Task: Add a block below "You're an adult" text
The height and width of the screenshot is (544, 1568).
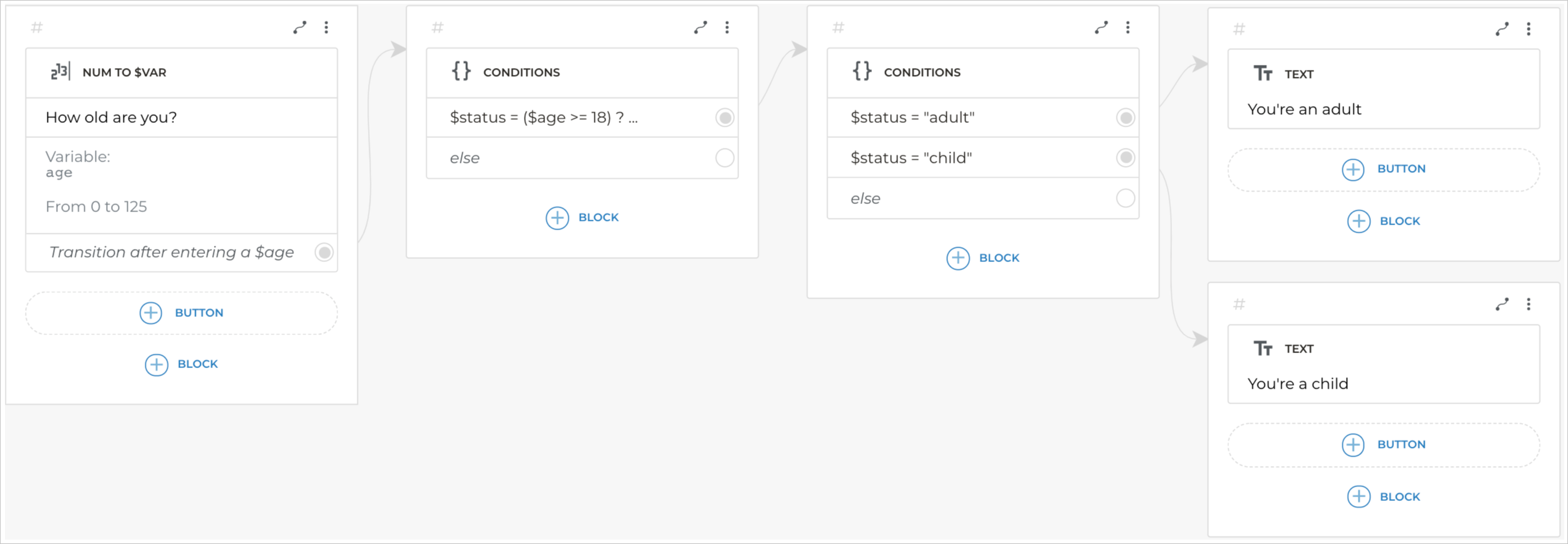Action: [x=1383, y=221]
